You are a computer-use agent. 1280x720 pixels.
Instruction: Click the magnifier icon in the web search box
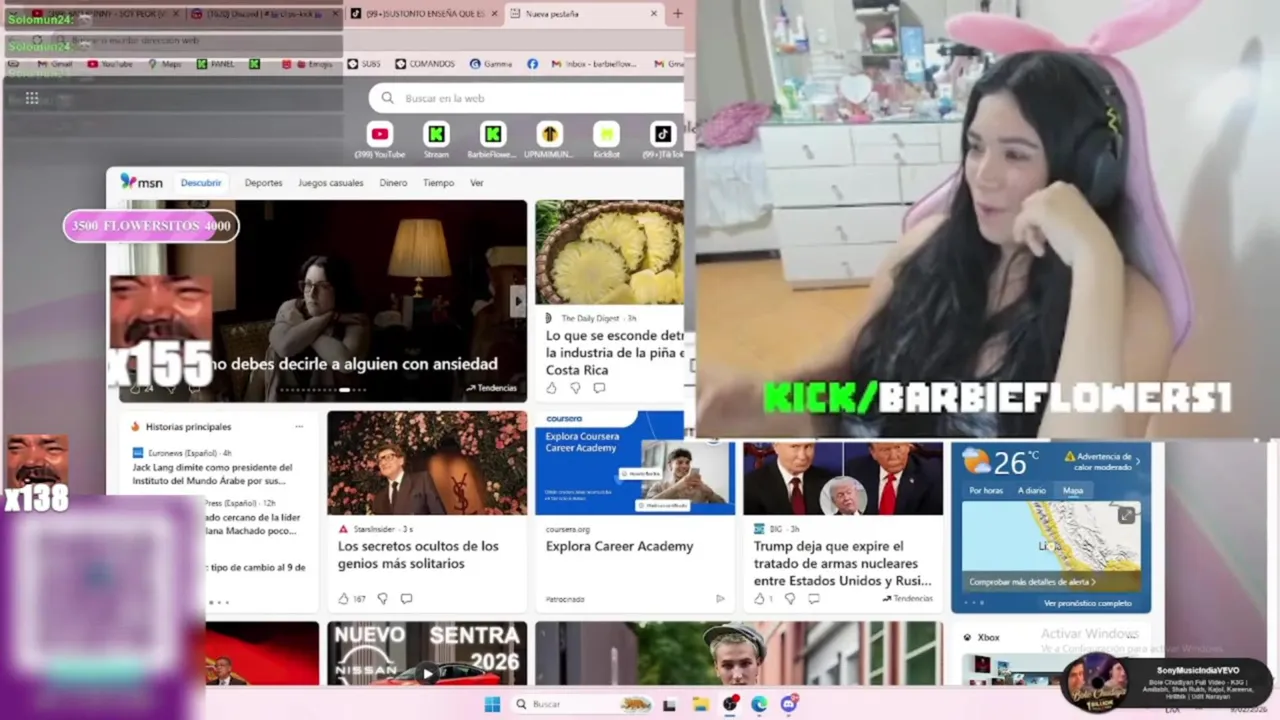tap(388, 98)
